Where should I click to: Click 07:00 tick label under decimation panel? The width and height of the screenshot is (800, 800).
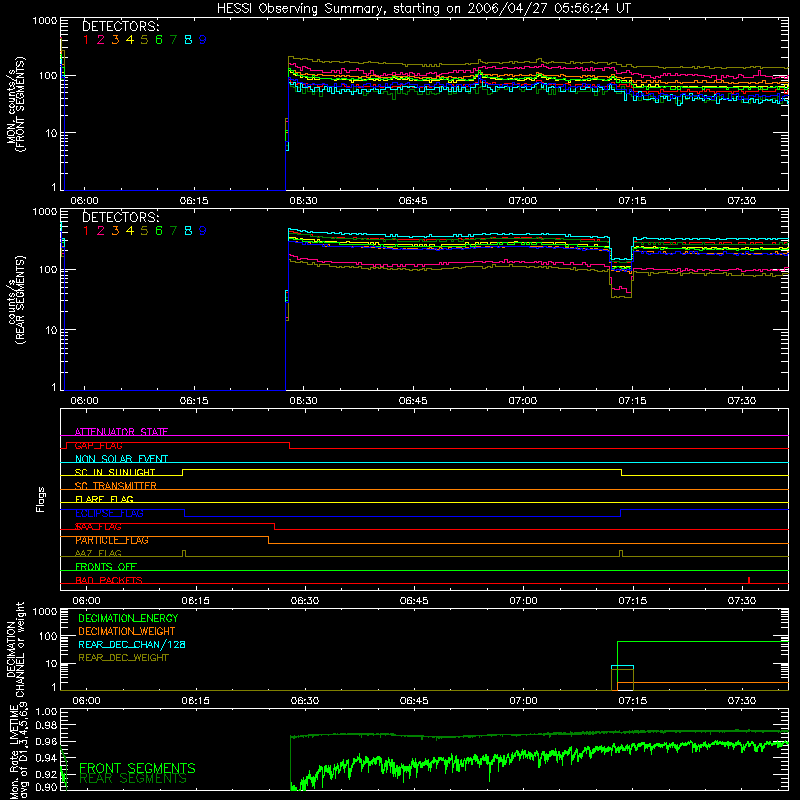523,701
